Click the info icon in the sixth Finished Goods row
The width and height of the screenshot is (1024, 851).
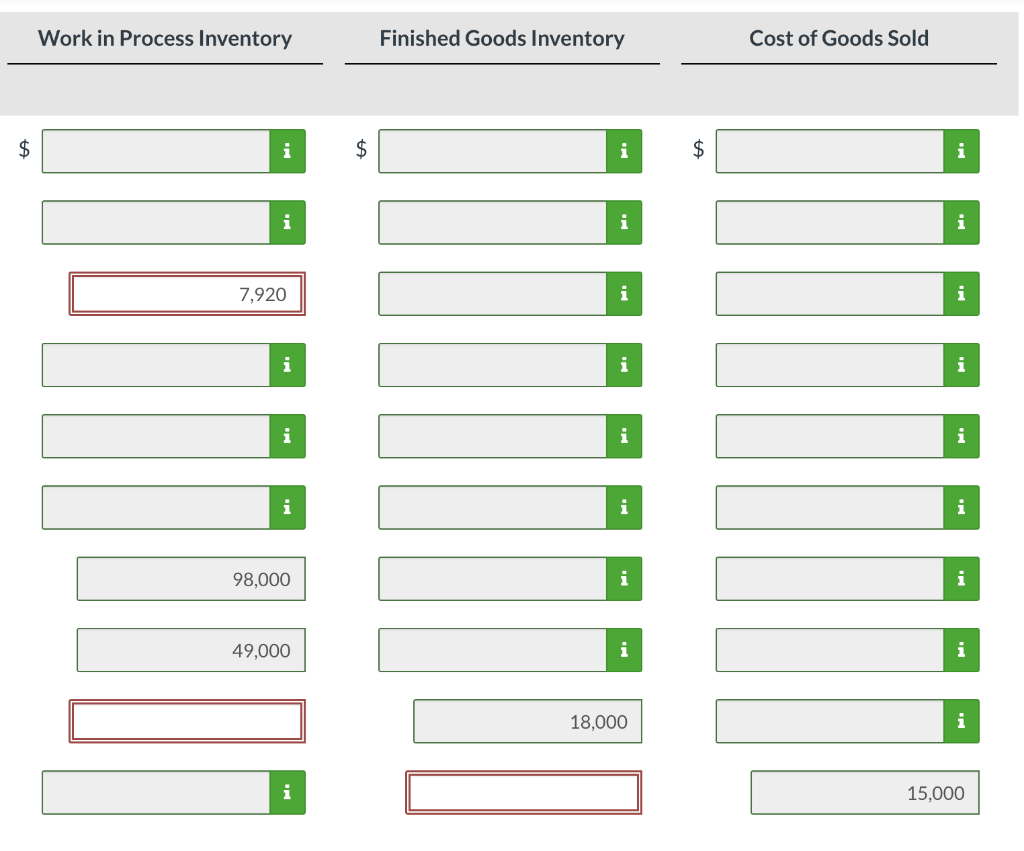(x=624, y=507)
